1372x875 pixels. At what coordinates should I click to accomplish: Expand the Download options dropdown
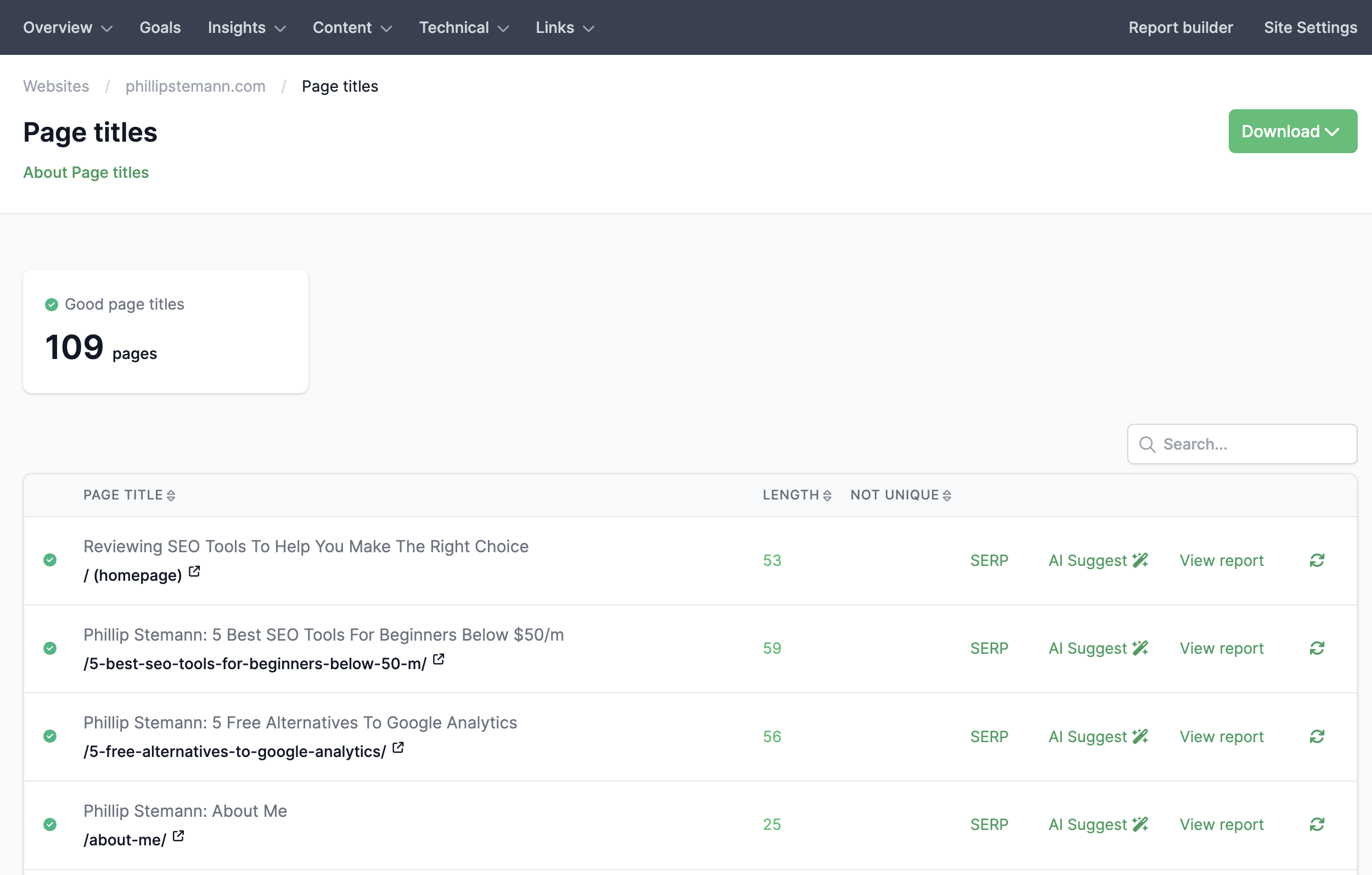1290,131
